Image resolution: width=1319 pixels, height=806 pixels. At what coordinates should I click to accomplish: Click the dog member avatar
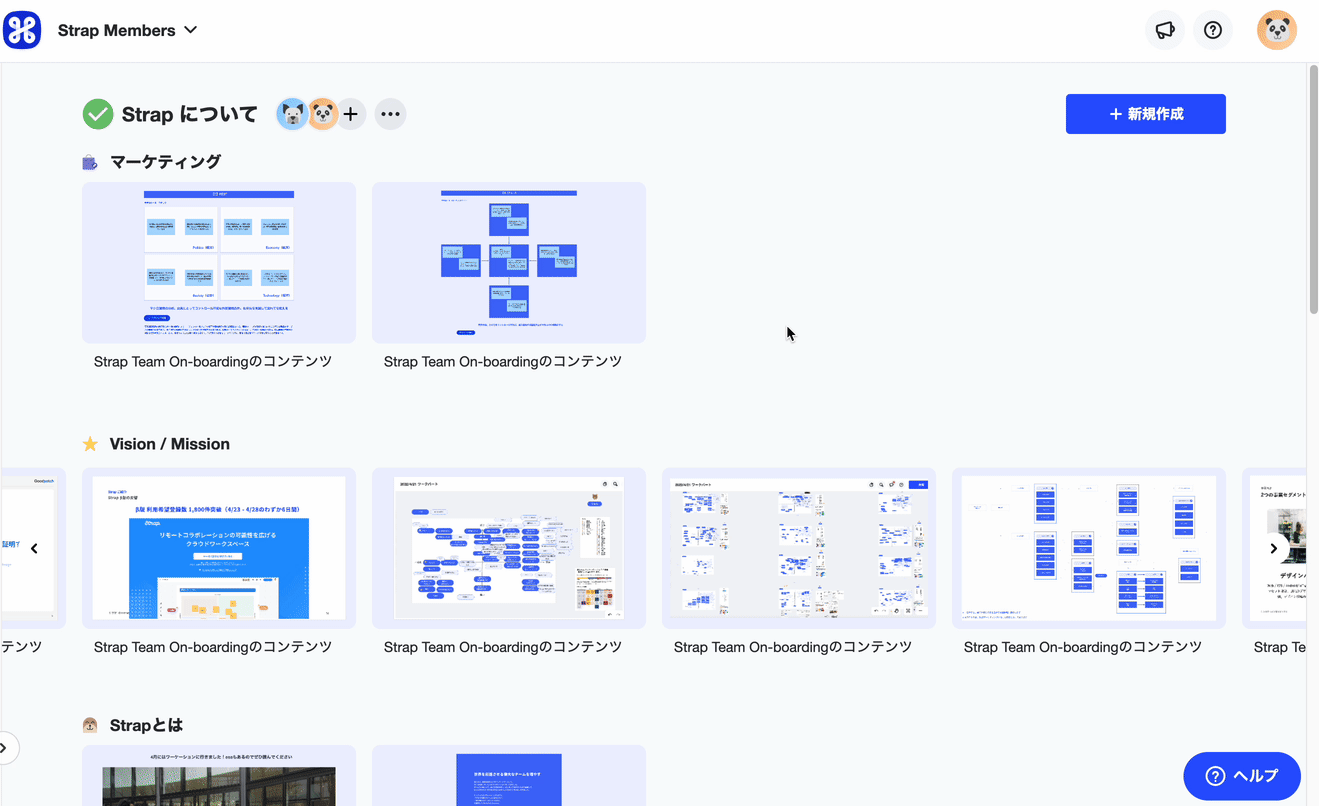click(292, 114)
